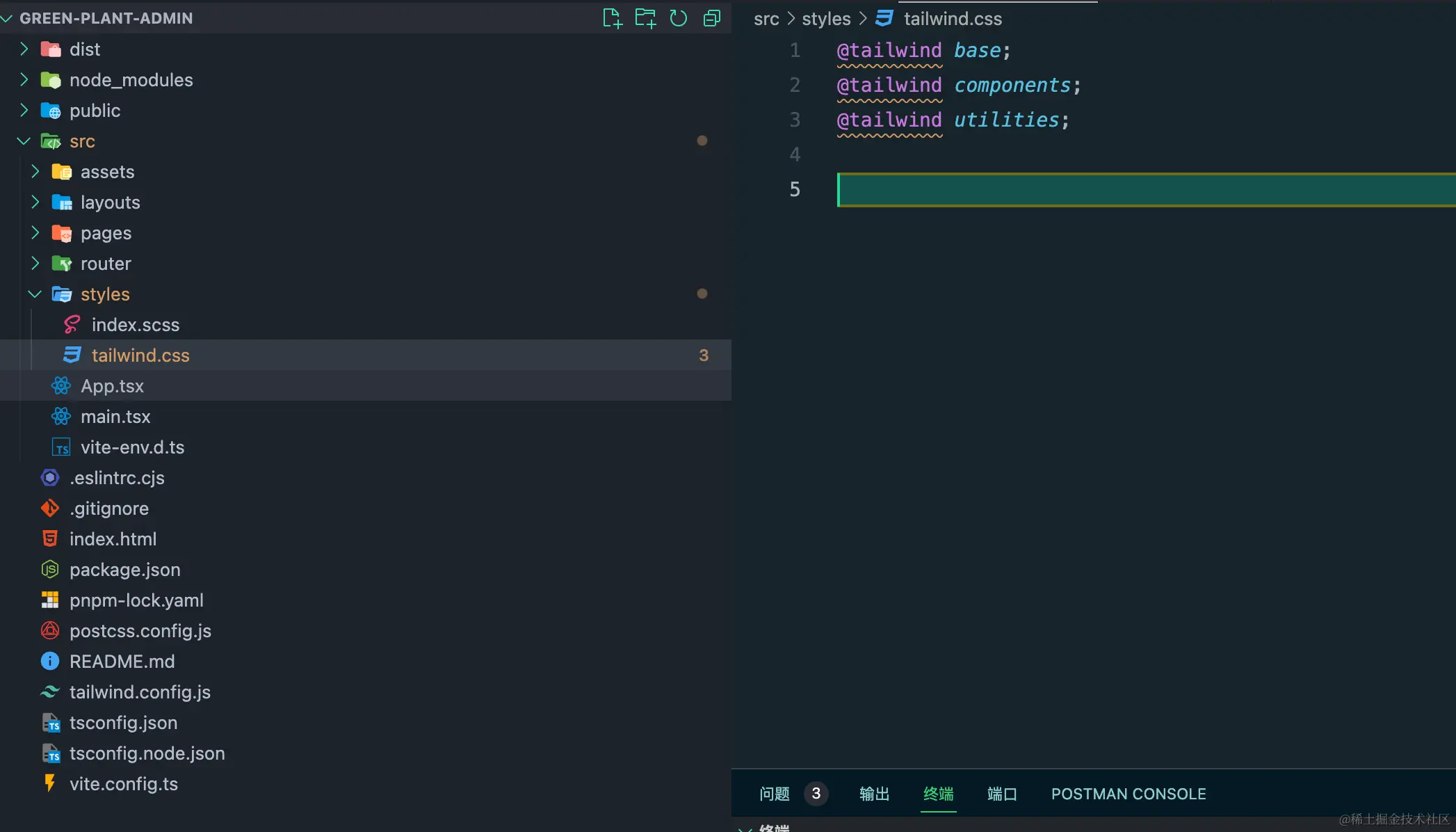Switch to the 端口 ports tab
Viewport: 1456px width, 832px height.
pyautogui.click(x=1003, y=794)
